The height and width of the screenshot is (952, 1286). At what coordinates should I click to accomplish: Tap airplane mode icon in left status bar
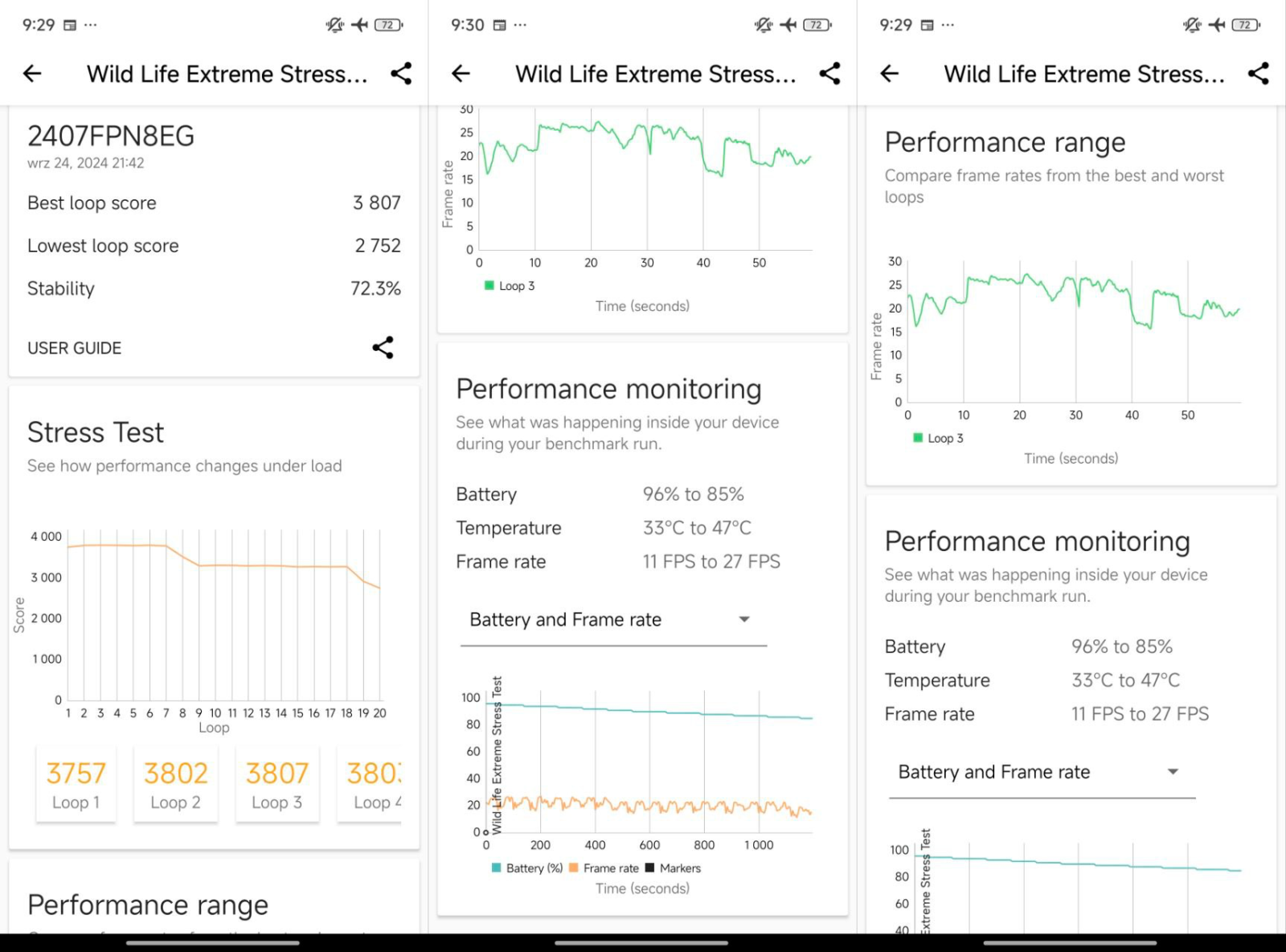[359, 25]
